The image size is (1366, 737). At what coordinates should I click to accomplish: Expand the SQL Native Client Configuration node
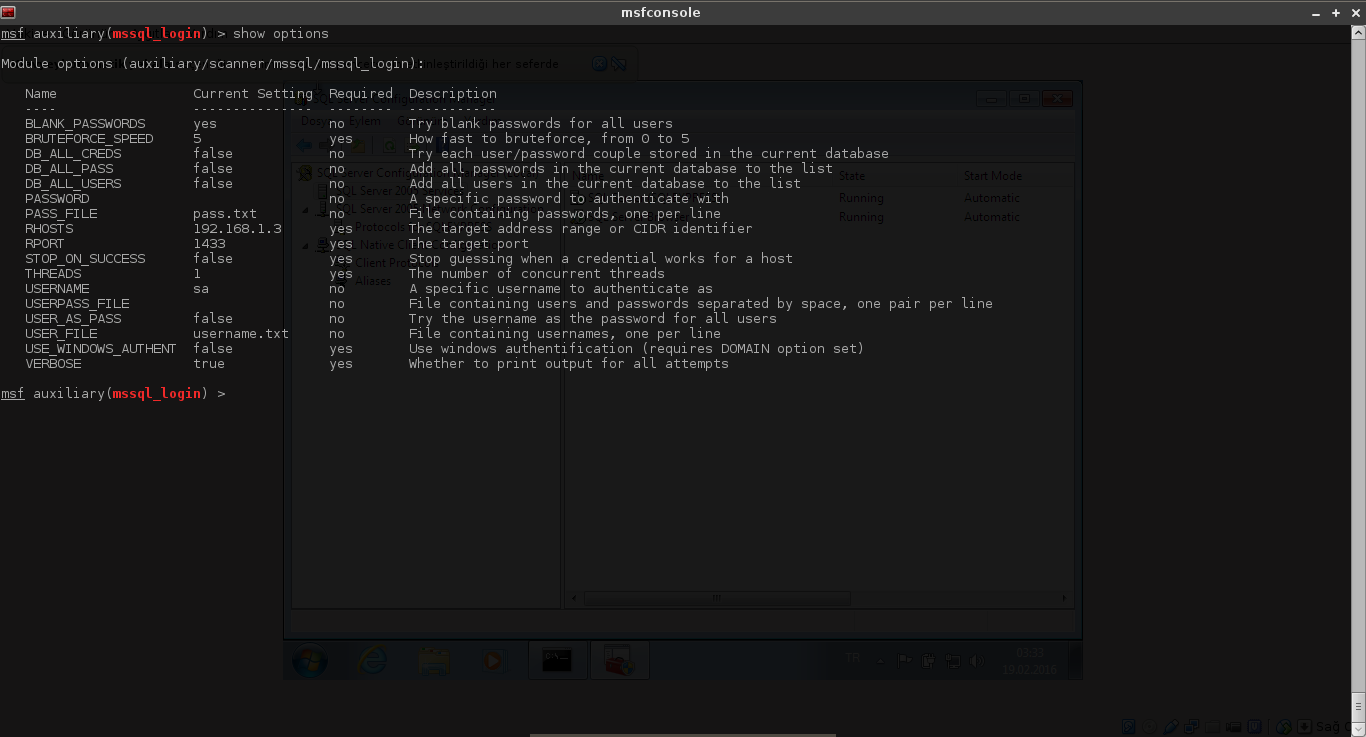click(306, 244)
